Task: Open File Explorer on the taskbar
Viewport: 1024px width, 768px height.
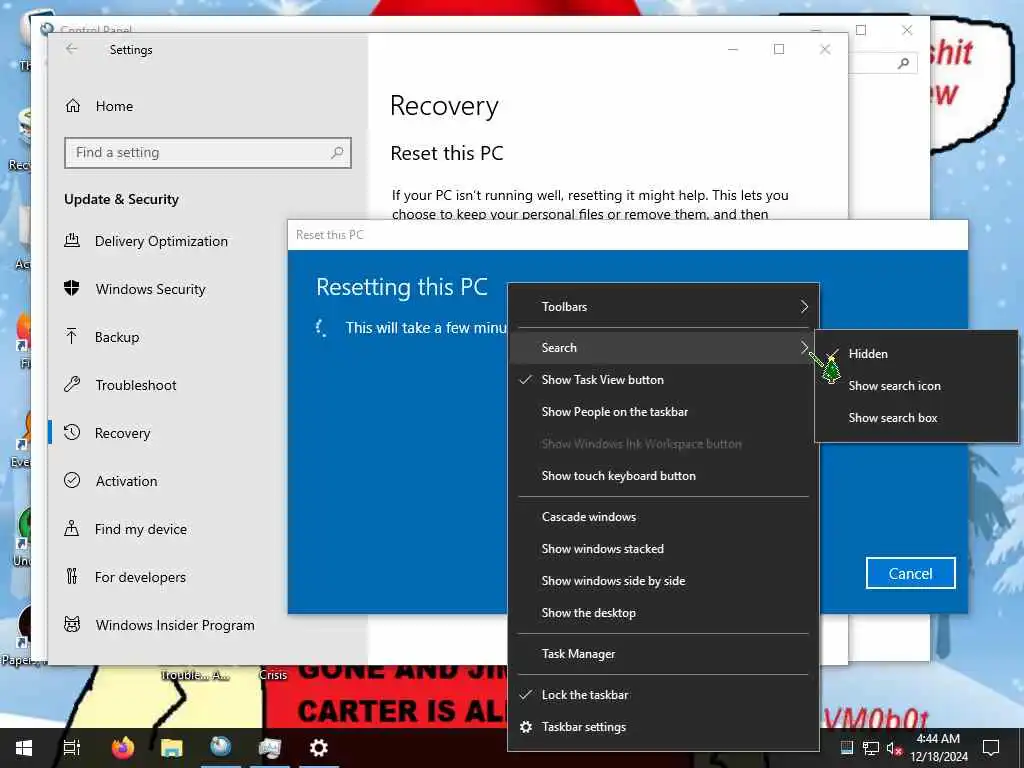Action: tap(172, 748)
